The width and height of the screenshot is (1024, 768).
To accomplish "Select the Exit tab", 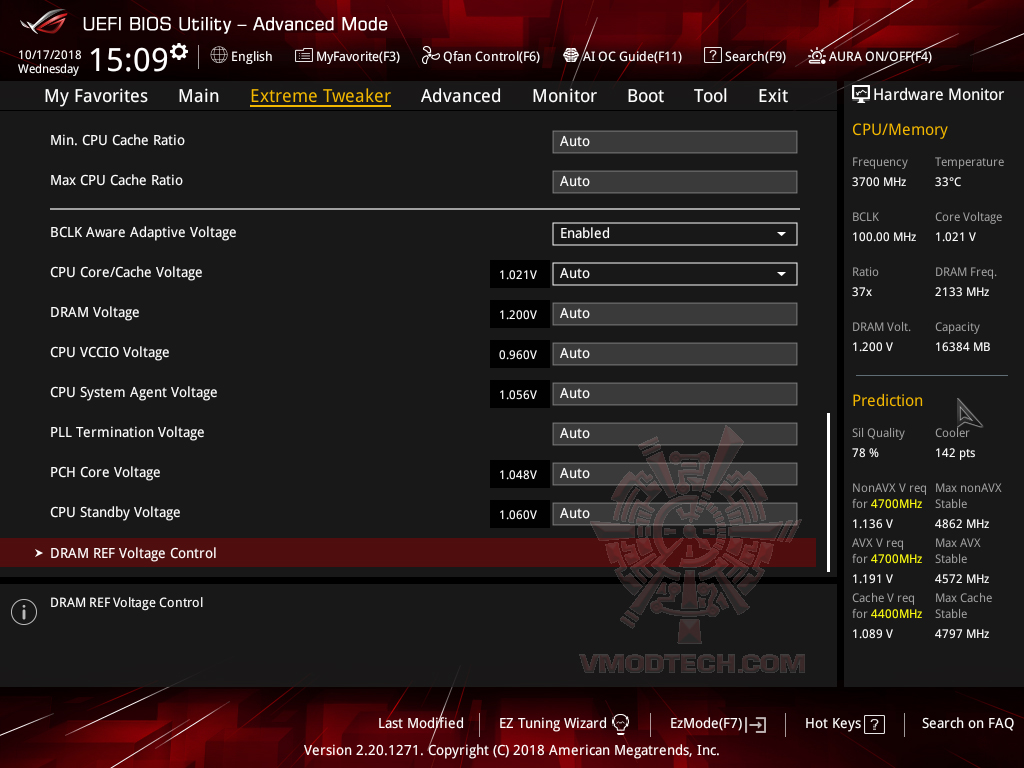I will tap(773, 96).
